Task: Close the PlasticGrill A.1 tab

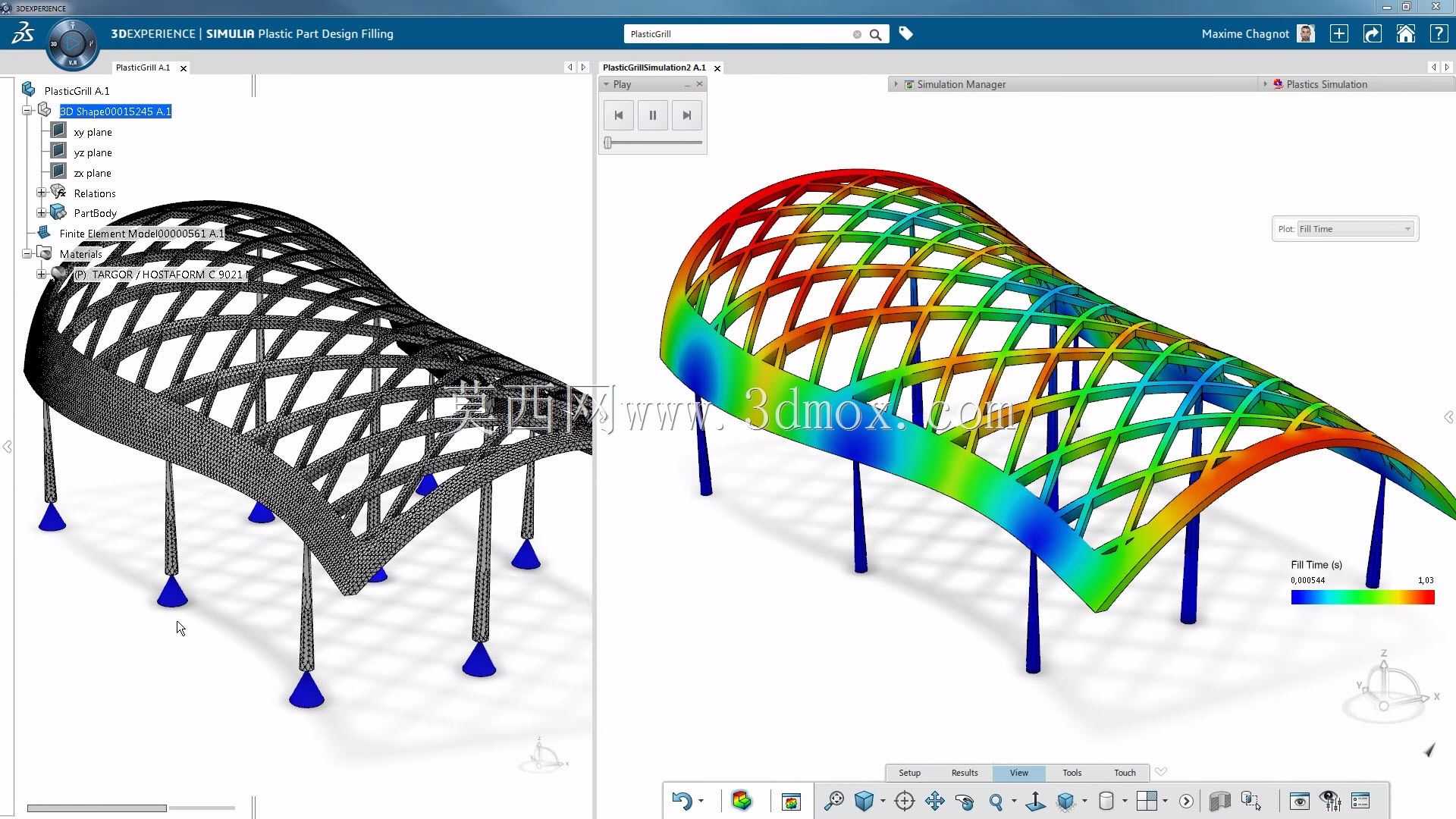Action: pos(184,68)
